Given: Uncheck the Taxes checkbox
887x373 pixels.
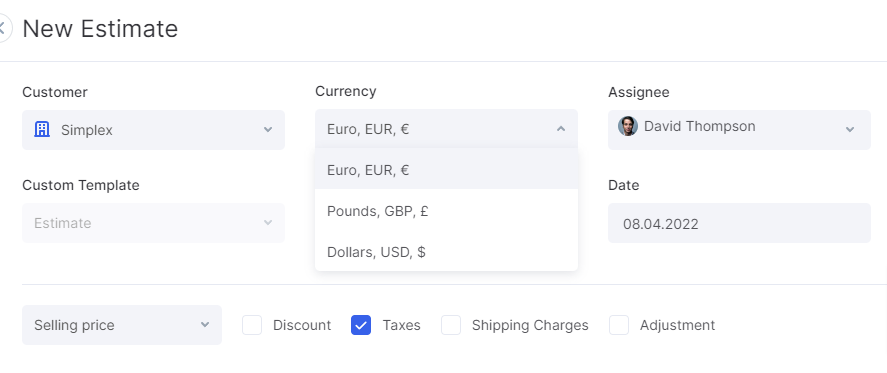Looking at the screenshot, I should (361, 325).
